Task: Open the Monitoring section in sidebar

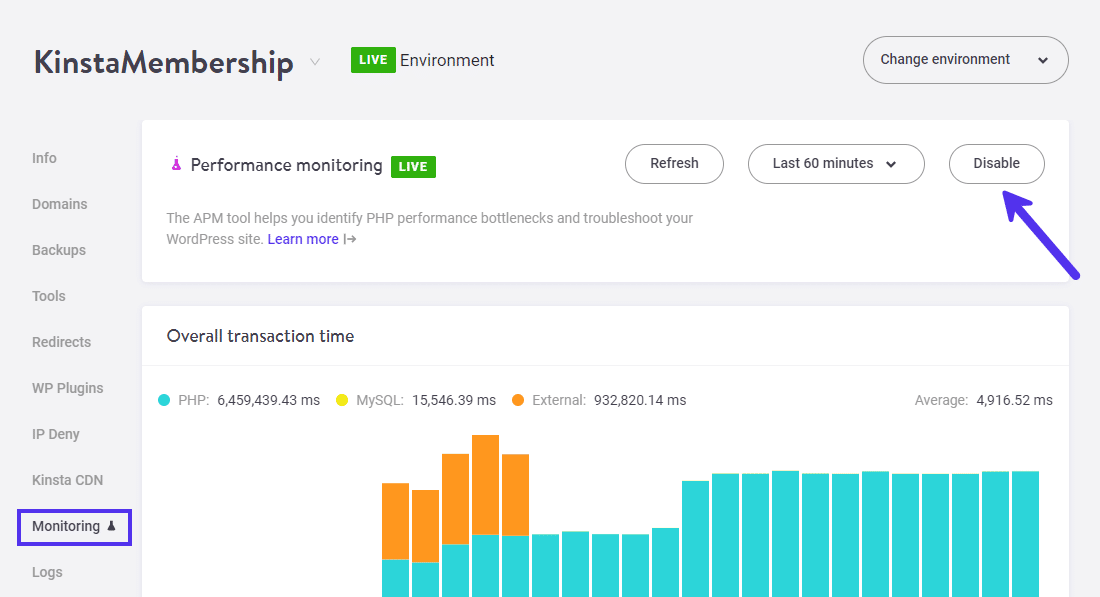Action: click(67, 526)
